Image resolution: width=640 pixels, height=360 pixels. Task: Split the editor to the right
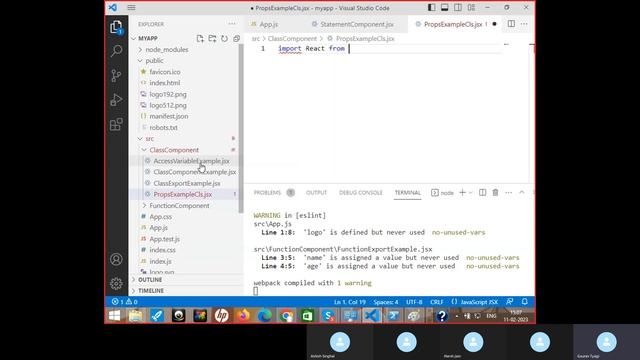point(511,24)
